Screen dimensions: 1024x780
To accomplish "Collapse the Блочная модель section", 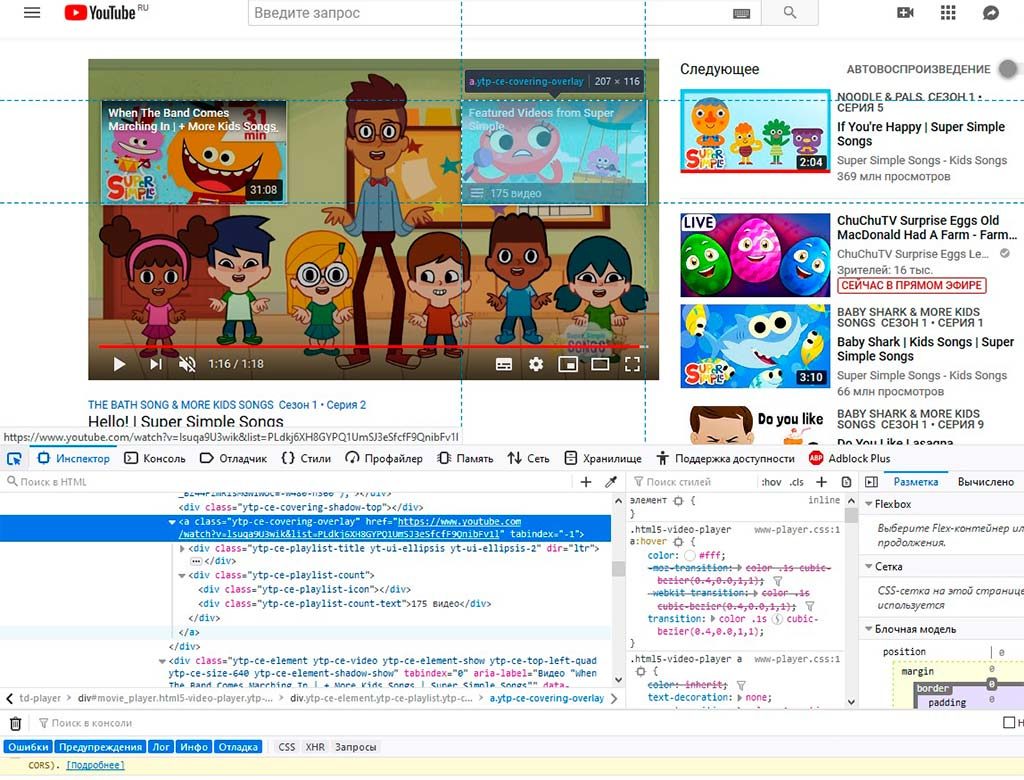I will tap(869, 629).
